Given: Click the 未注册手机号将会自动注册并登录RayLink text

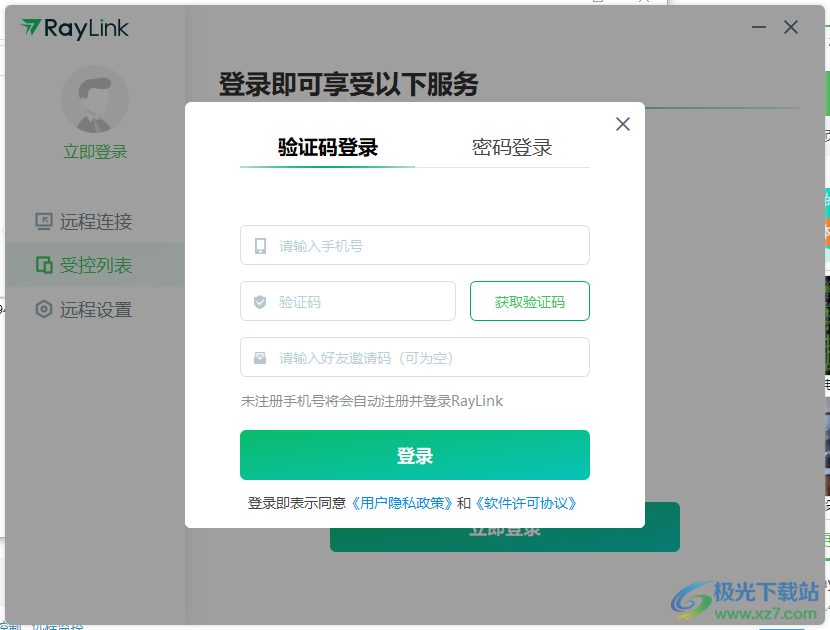Looking at the screenshot, I should tap(372, 401).
